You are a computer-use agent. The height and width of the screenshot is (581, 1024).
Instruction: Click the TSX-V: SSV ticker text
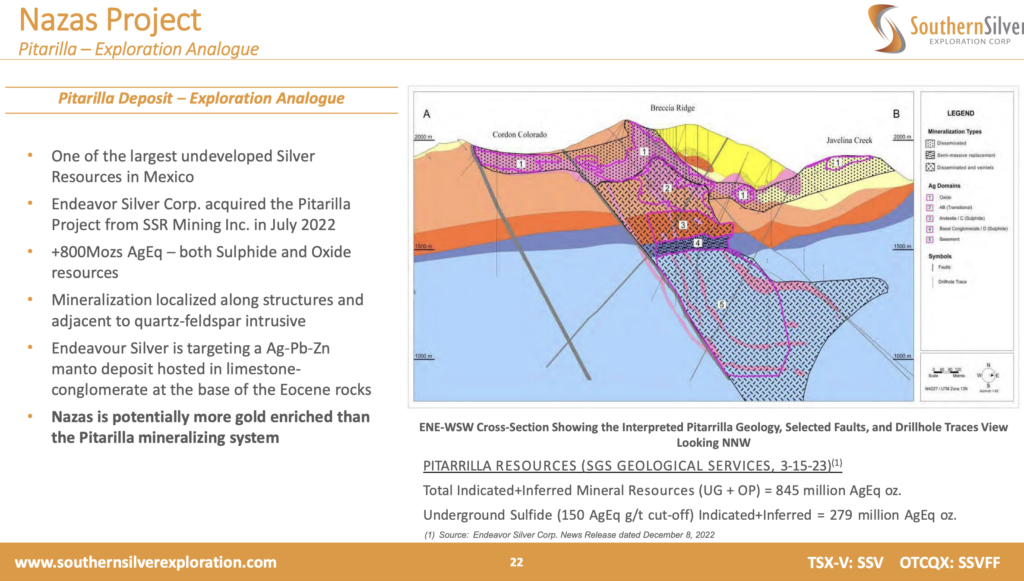[845, 562]
